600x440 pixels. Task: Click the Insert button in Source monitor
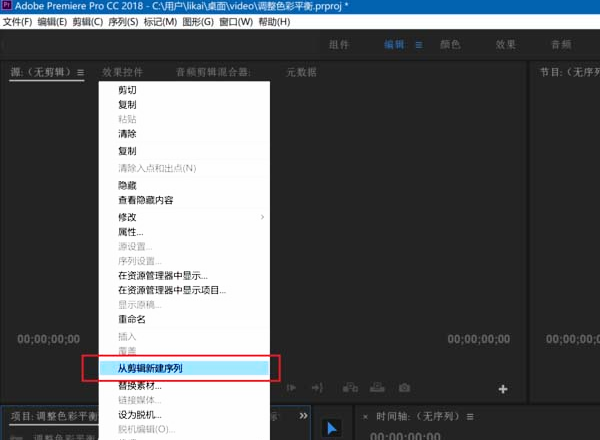pos(349,388)
